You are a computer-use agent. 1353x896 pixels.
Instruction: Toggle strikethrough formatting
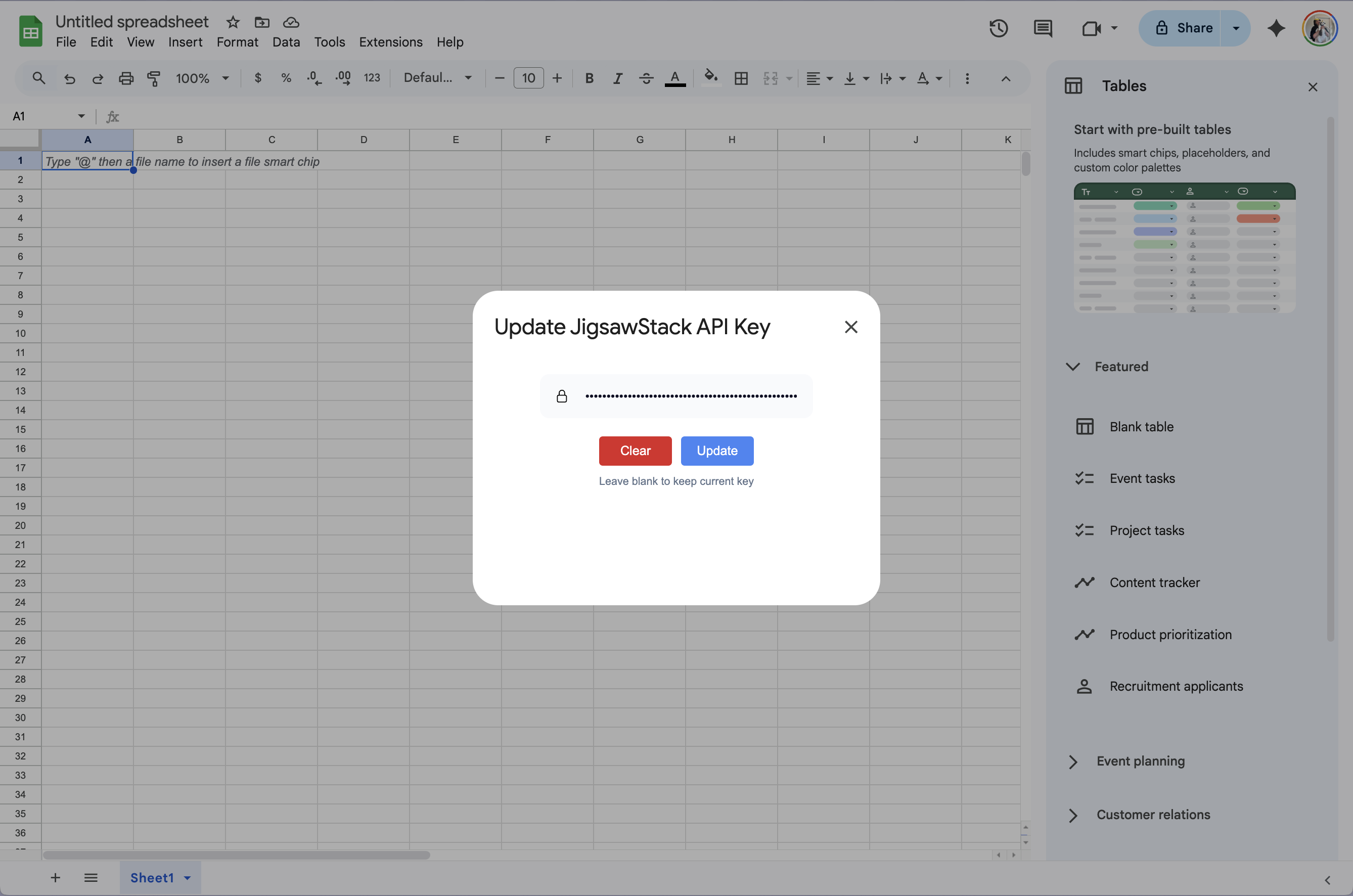pos(646,78)
